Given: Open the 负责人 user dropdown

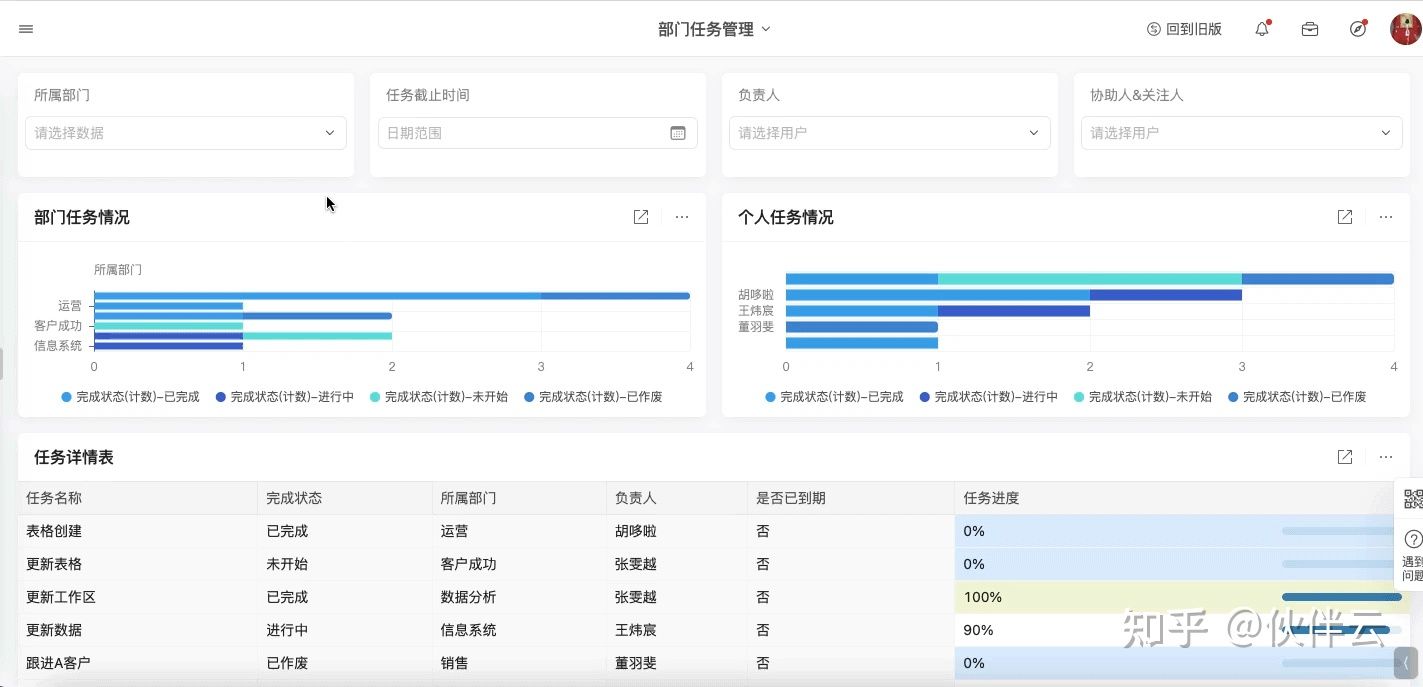Looking at the screenshot, I should tap(889, 133).
